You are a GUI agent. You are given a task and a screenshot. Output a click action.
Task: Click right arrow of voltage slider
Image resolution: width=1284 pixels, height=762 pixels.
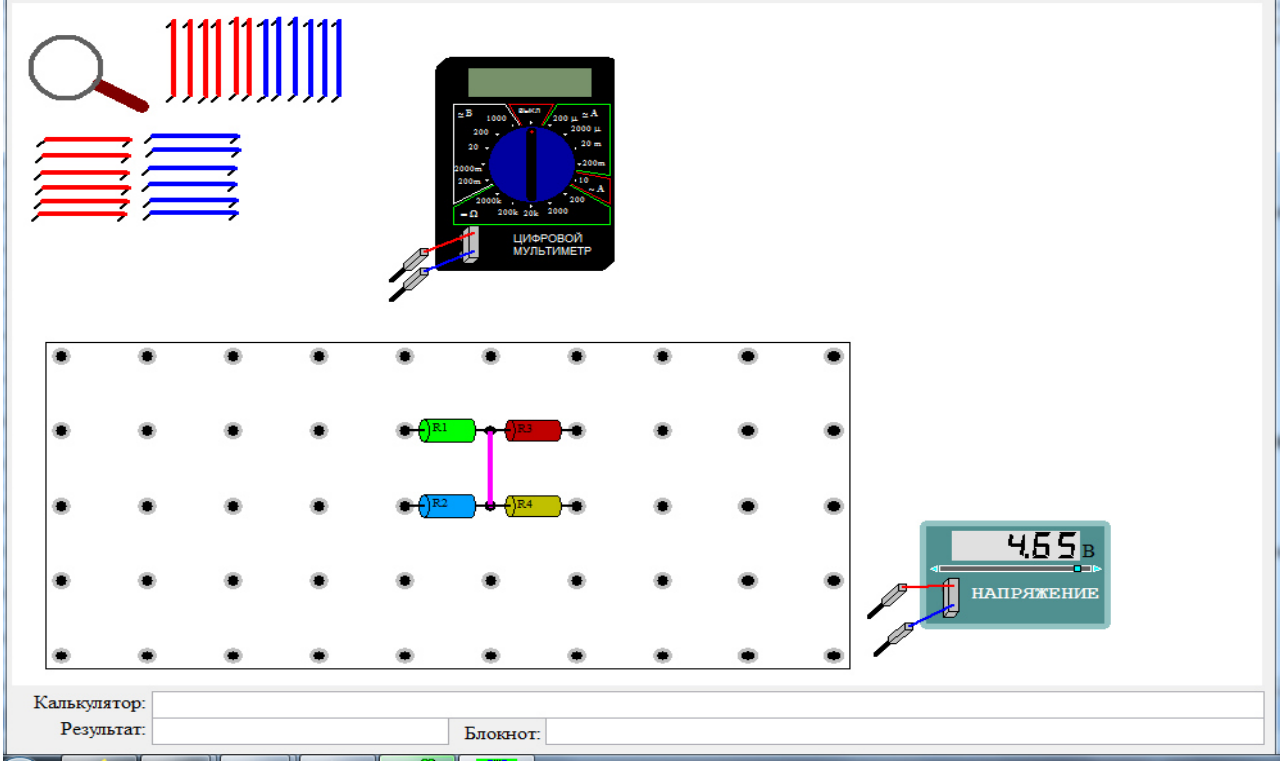click(x=1097, y=569)
